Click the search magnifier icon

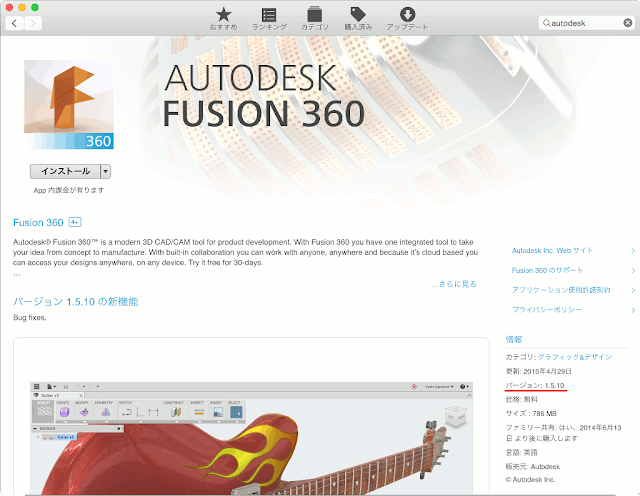pos(546,23)
